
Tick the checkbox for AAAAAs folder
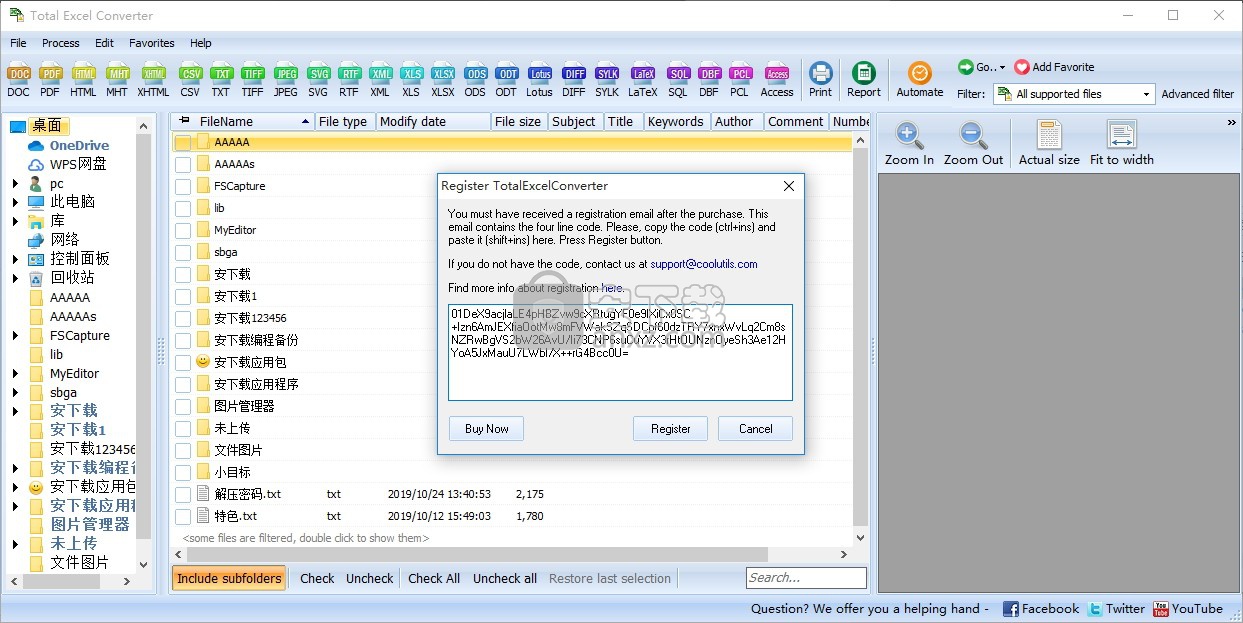pos(182,164)
